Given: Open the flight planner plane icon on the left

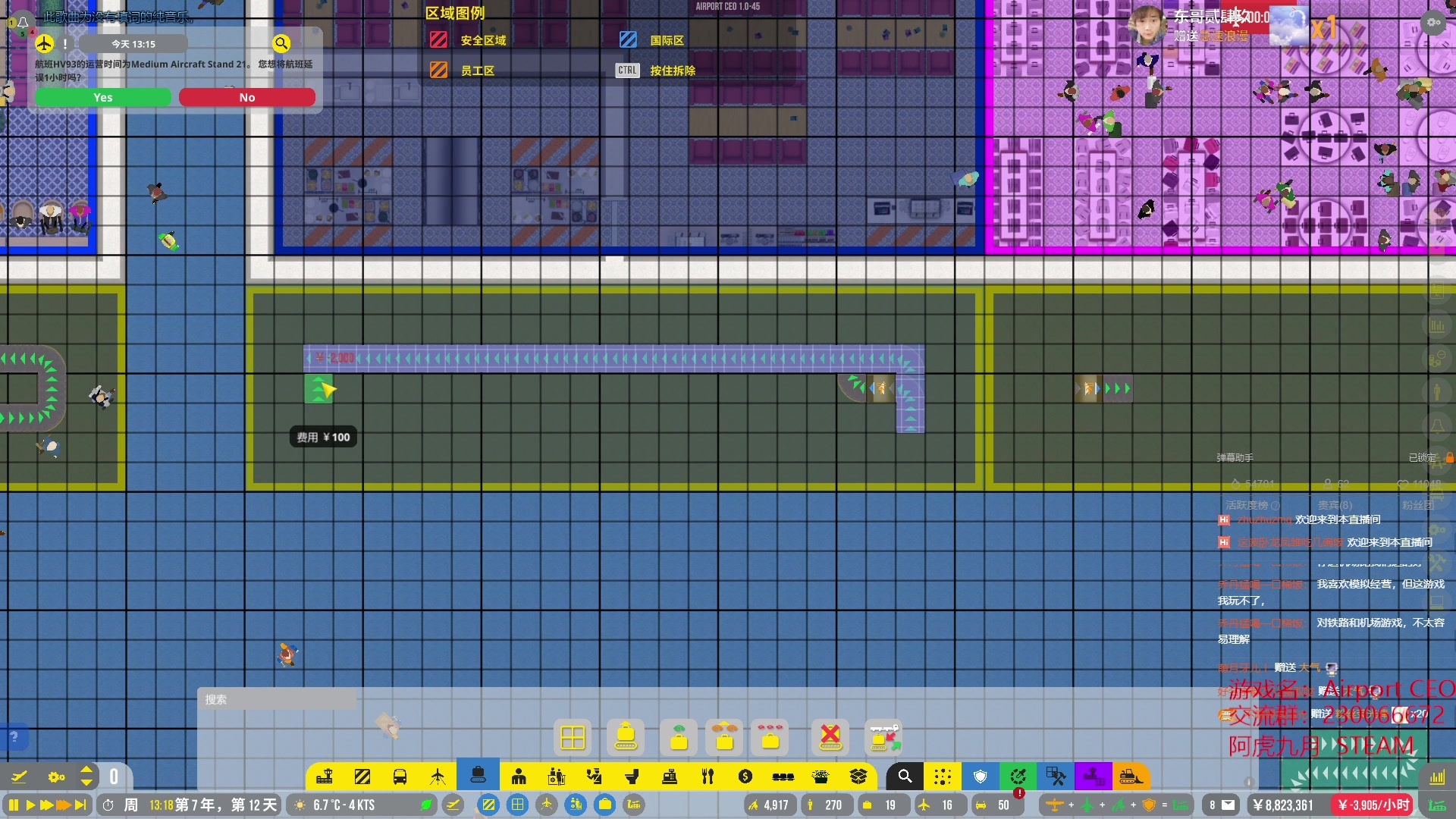Looking at the screenshot, I should tap(19, 777).
